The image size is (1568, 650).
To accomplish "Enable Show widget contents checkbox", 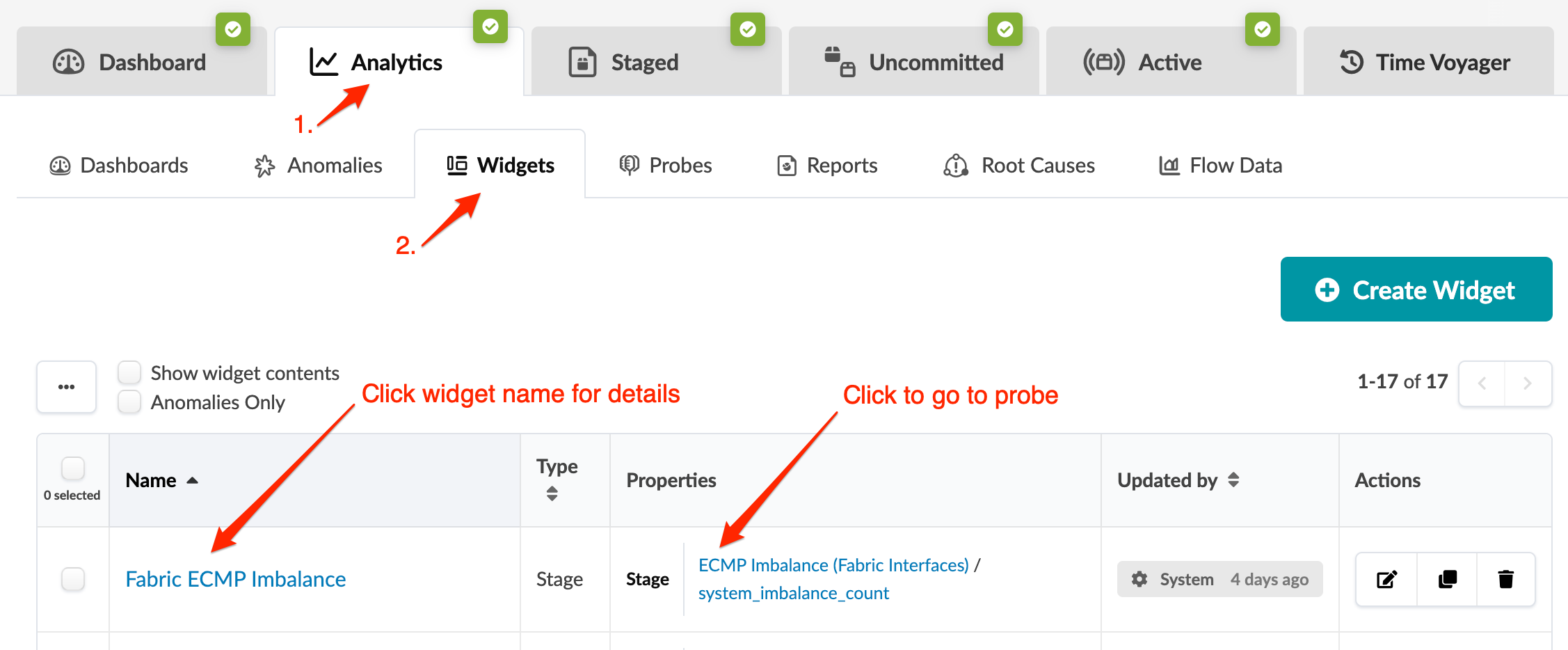I will point(129,373).
